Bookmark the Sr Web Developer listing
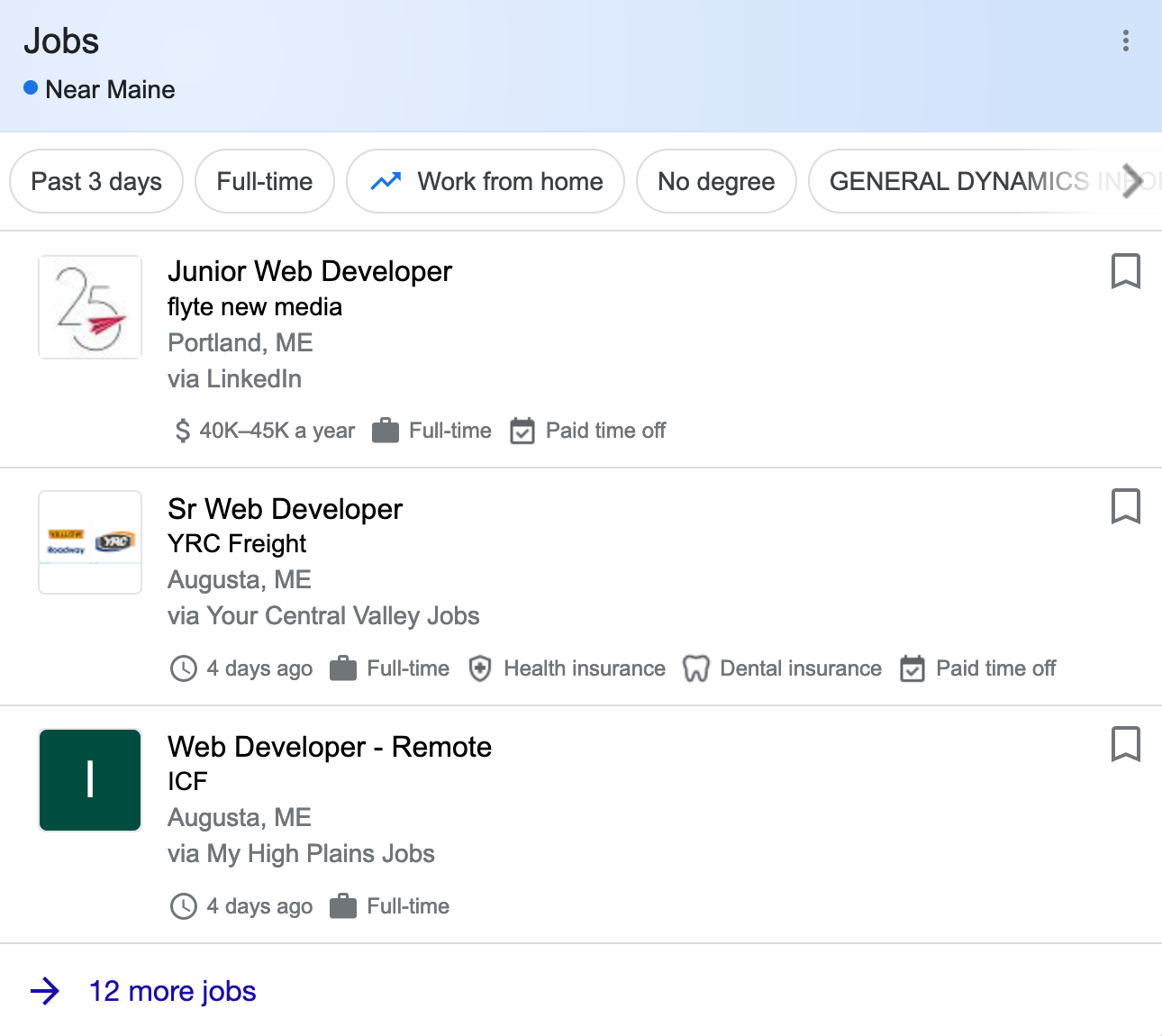 click(1124, 506)
